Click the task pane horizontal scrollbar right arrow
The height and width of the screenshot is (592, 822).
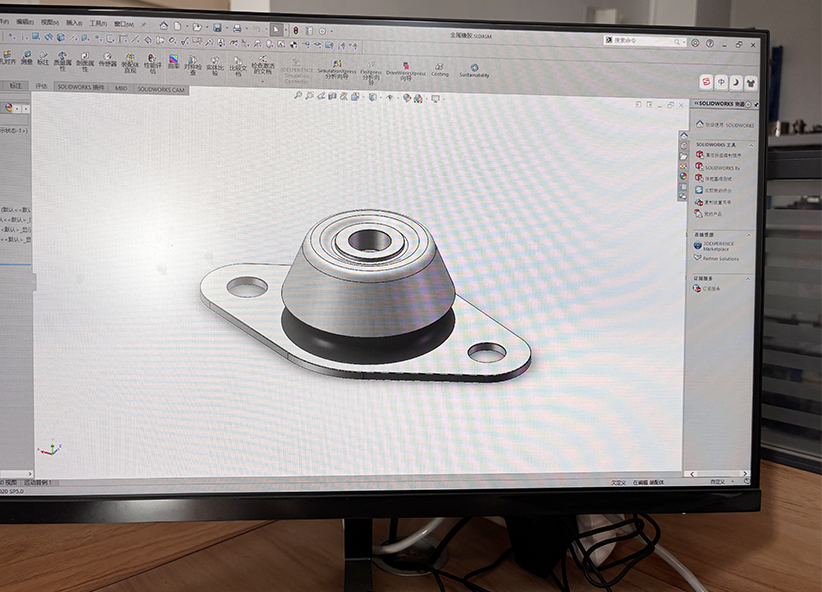[x=745, y=474]
